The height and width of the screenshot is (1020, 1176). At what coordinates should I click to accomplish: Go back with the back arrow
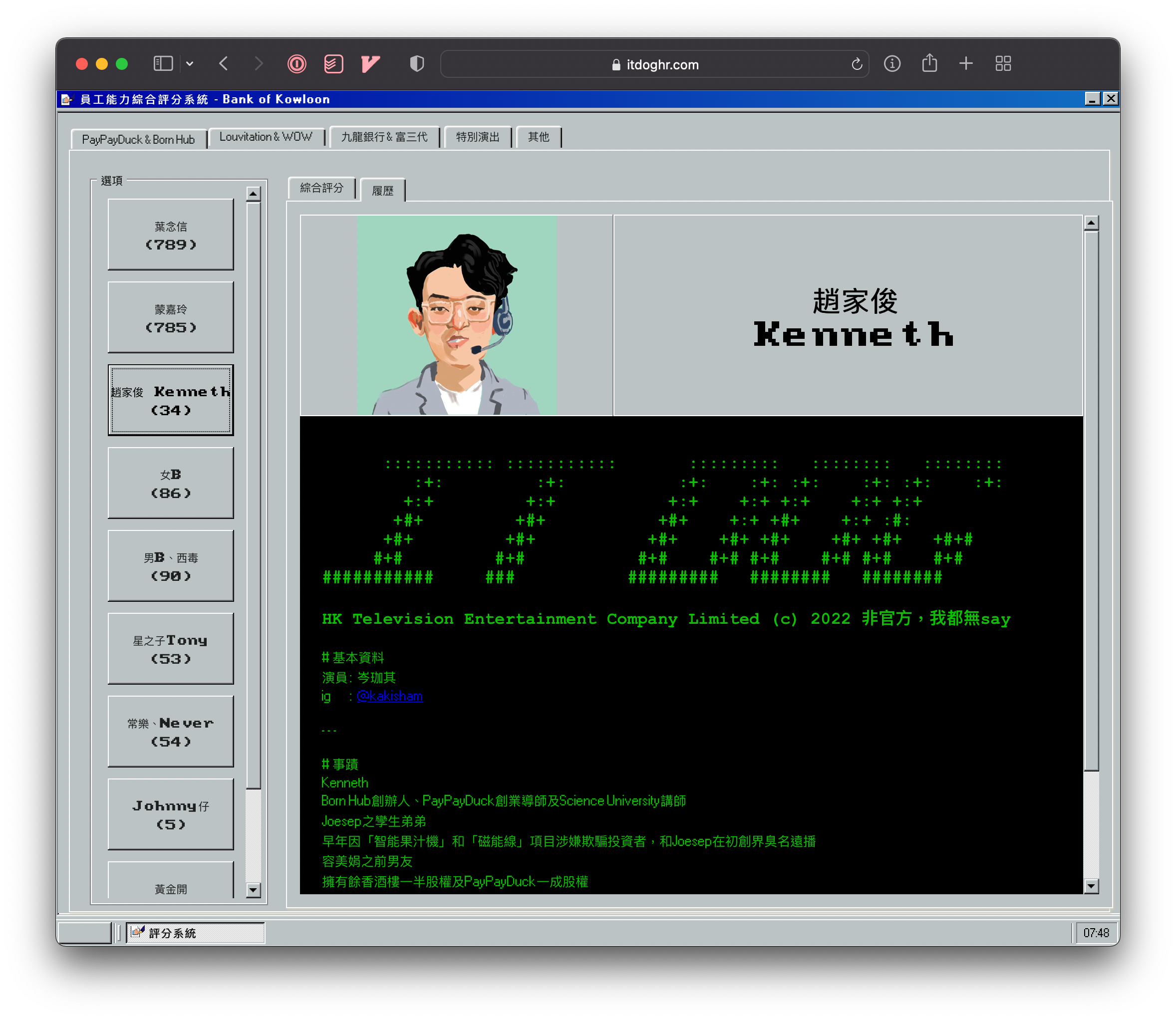pos(224,64)
